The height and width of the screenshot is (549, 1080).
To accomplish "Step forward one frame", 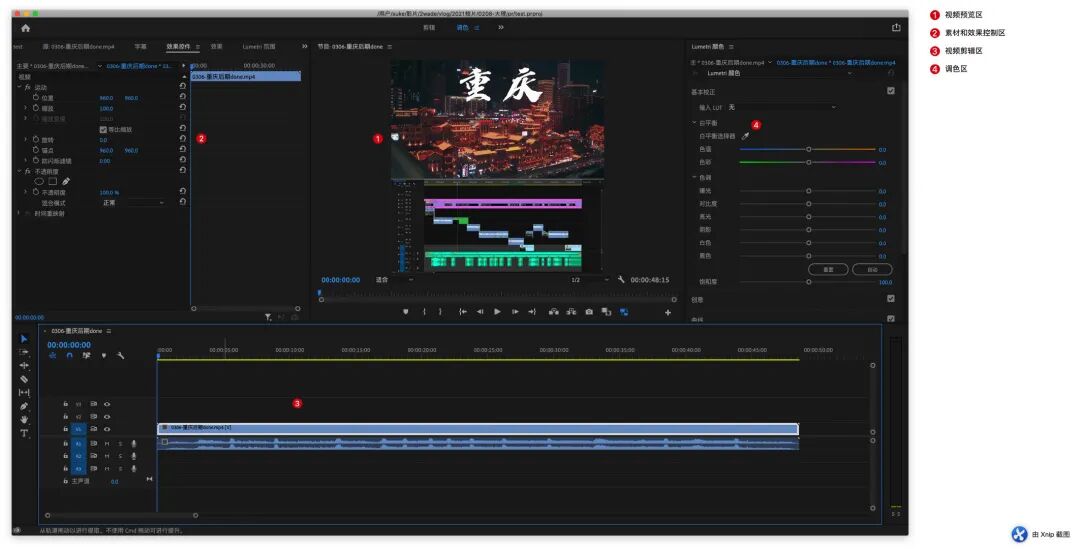I will pos(515,312).
